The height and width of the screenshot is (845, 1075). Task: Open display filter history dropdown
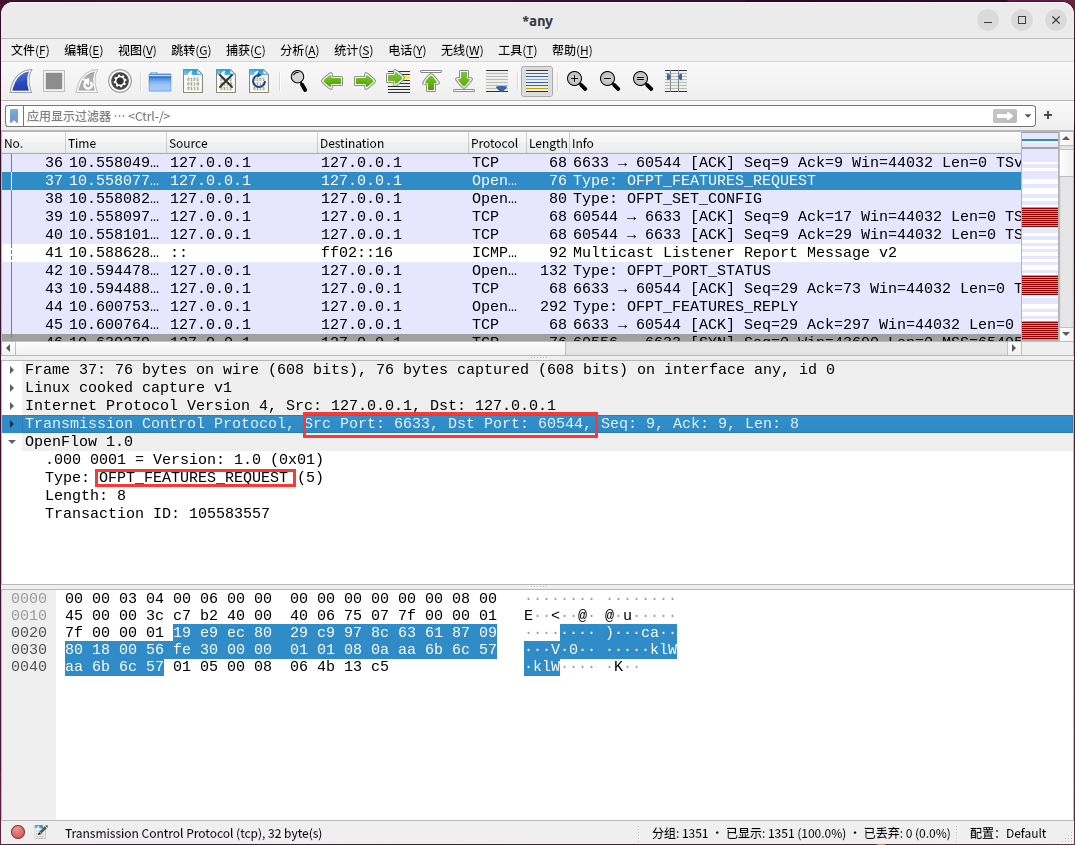[x=1027, y=116]
